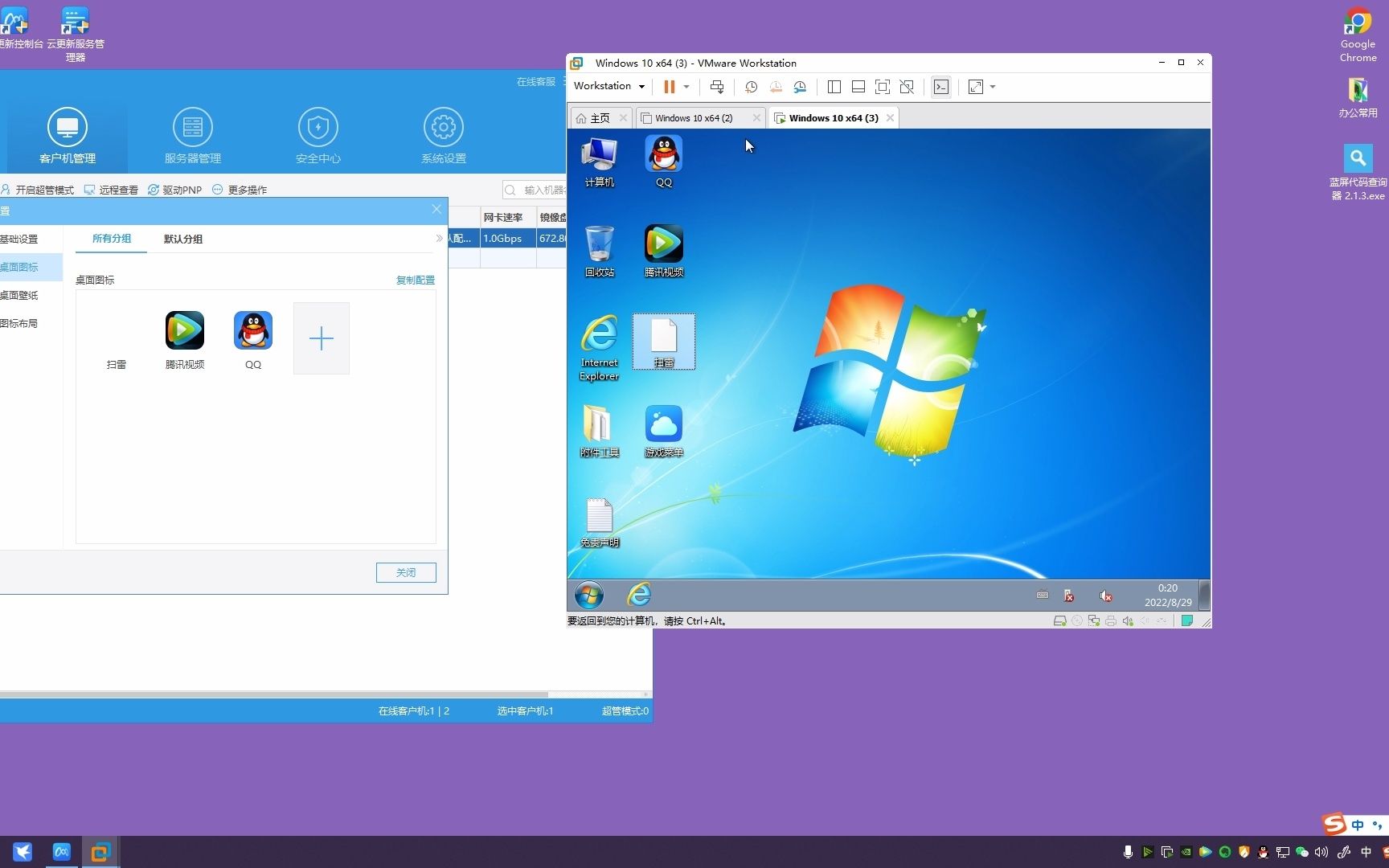This screenshot has width=1389, height=868.
Task: Open the stretch display options arrow
Action: (993, 87)
